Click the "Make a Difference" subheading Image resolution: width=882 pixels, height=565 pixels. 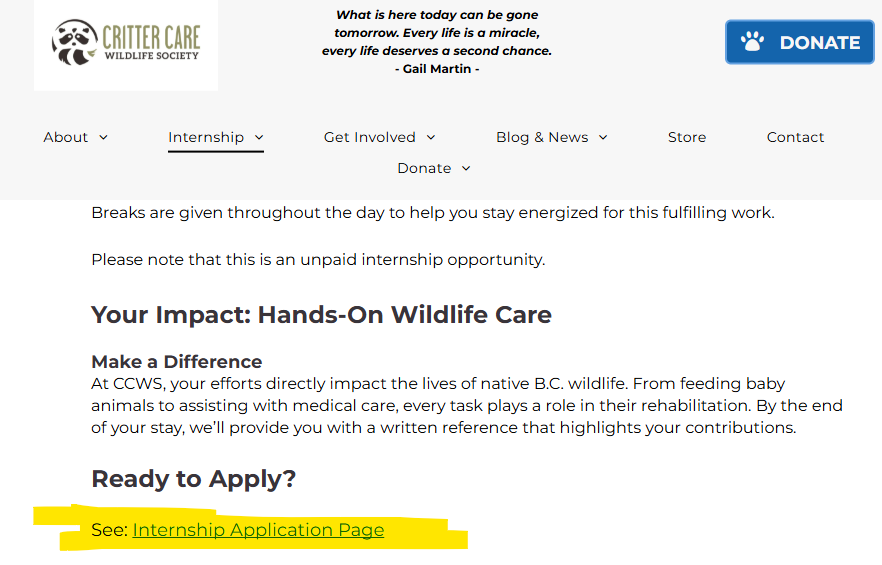coord(177,362)
